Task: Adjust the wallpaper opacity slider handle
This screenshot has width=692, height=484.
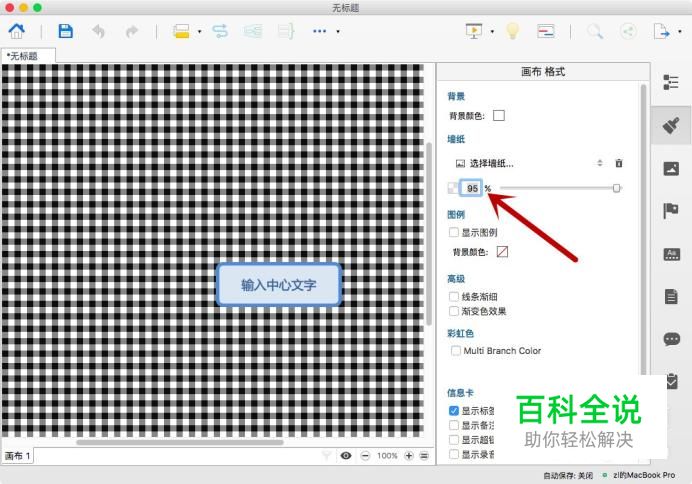Action: pos(617,188)
